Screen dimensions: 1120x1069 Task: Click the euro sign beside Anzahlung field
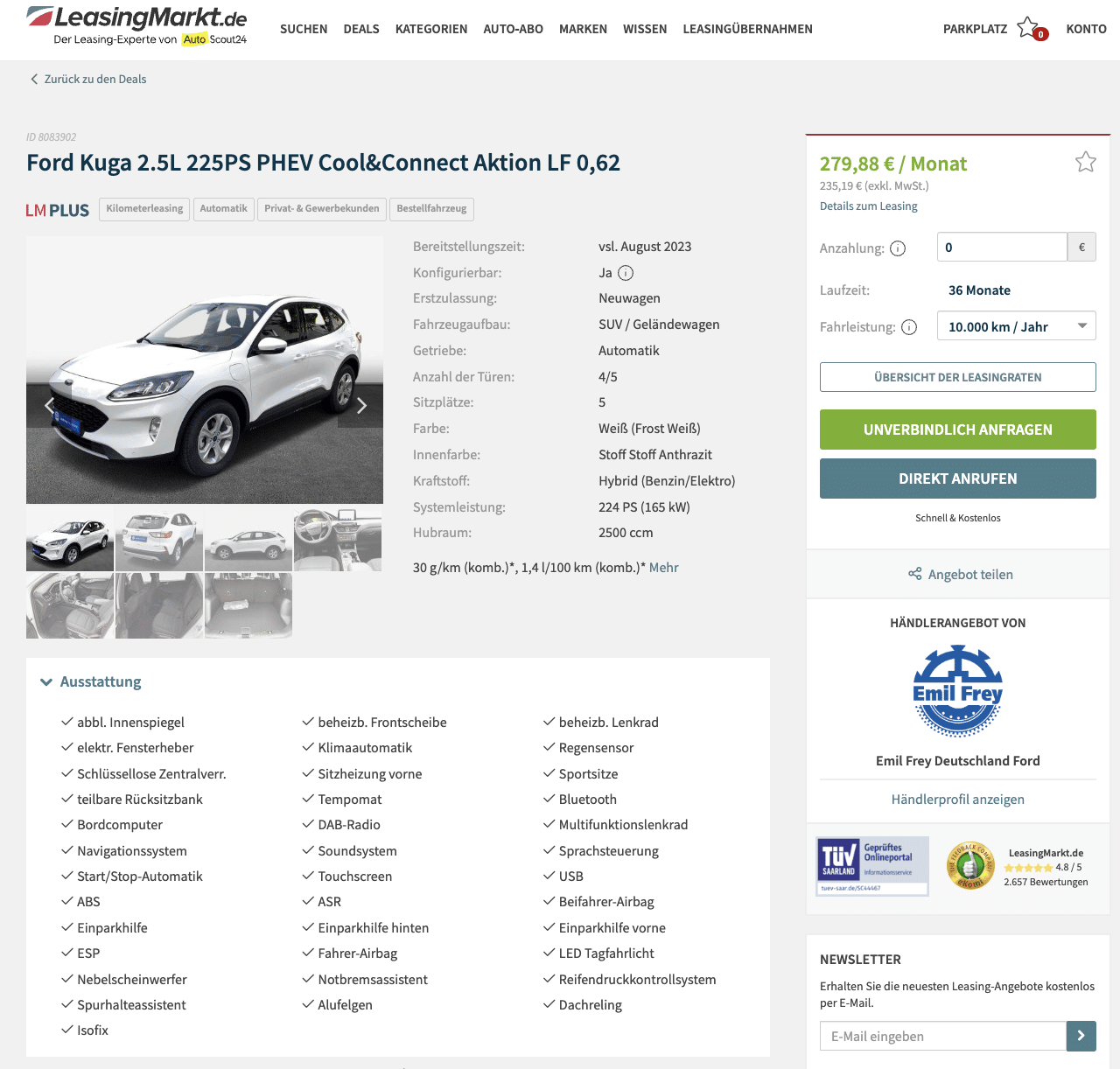click(x=1081, y=248)
